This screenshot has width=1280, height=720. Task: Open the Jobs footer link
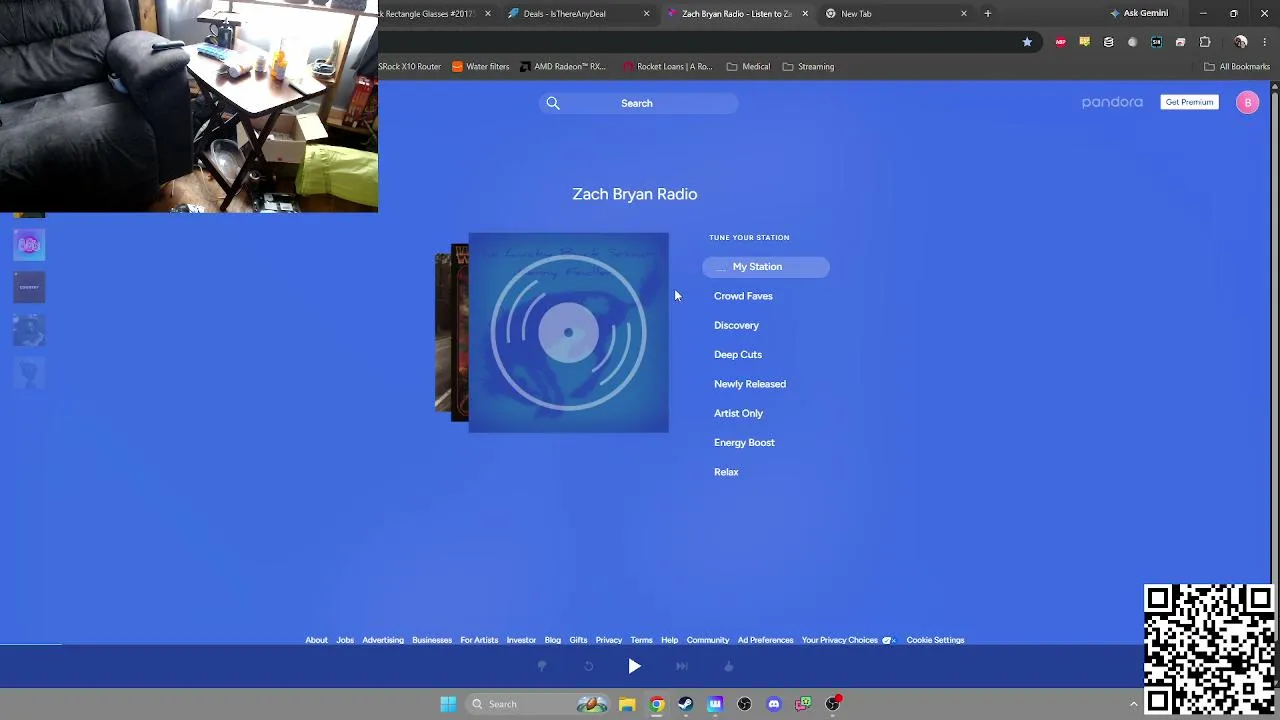tap(345, 640)
